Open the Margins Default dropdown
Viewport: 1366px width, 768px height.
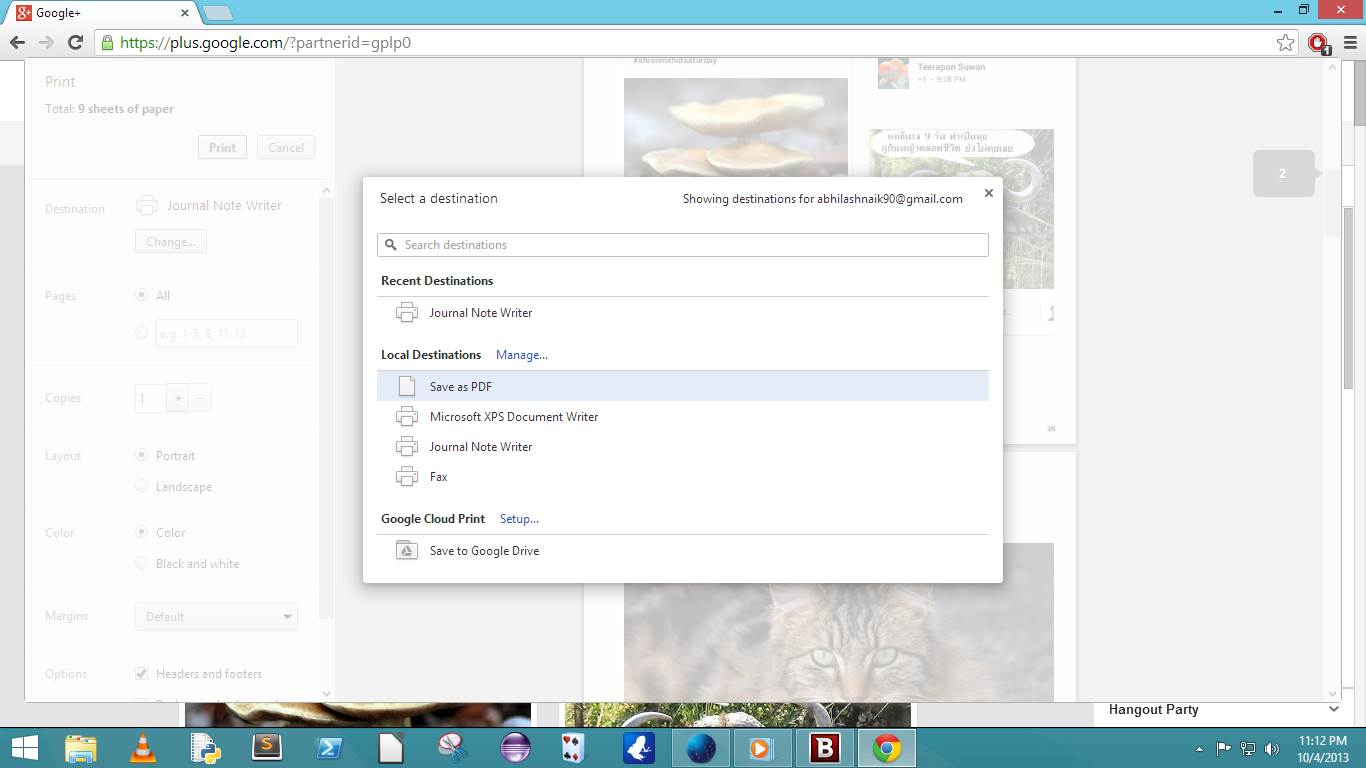click(216, 616)
